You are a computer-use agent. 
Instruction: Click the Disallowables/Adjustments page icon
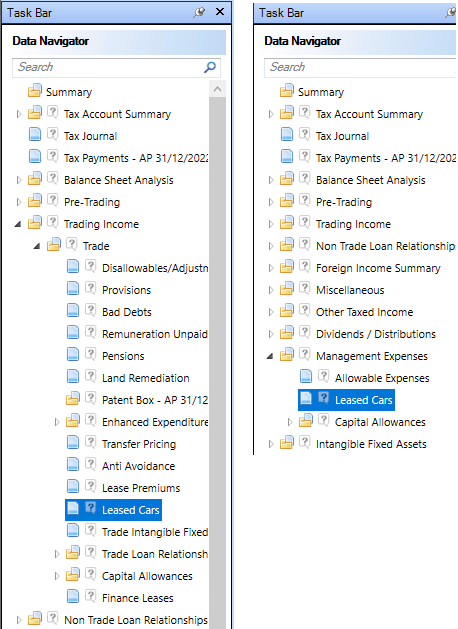[73, 266]
